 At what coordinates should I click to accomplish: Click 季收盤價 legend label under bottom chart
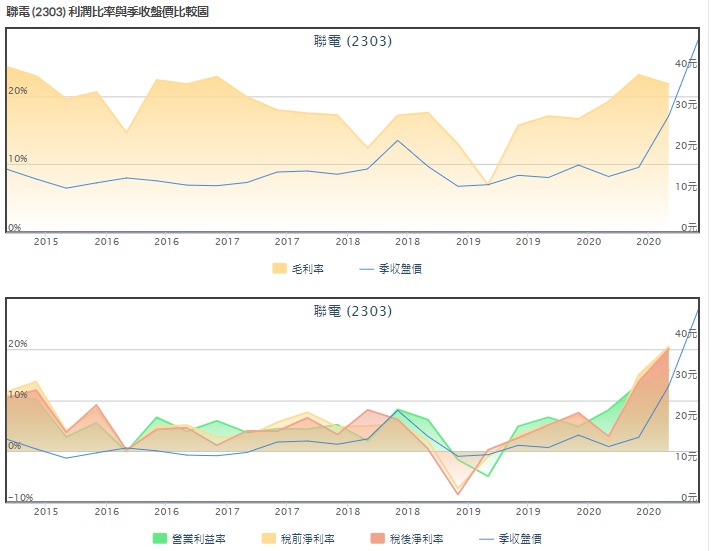(520, 539)
